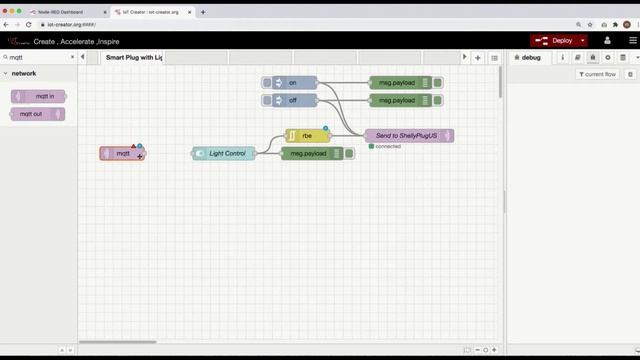Open the current flow debug filter
640x360 pixels.
pyautogui.click(x=597, y=74)
